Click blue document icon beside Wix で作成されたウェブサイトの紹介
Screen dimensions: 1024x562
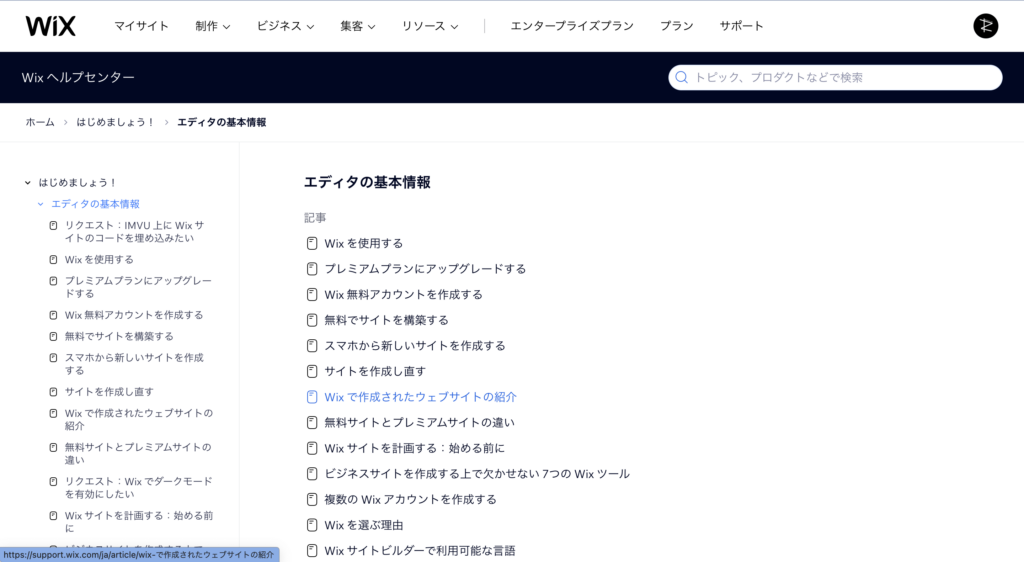pyautogui.click(x=312, y=397)
